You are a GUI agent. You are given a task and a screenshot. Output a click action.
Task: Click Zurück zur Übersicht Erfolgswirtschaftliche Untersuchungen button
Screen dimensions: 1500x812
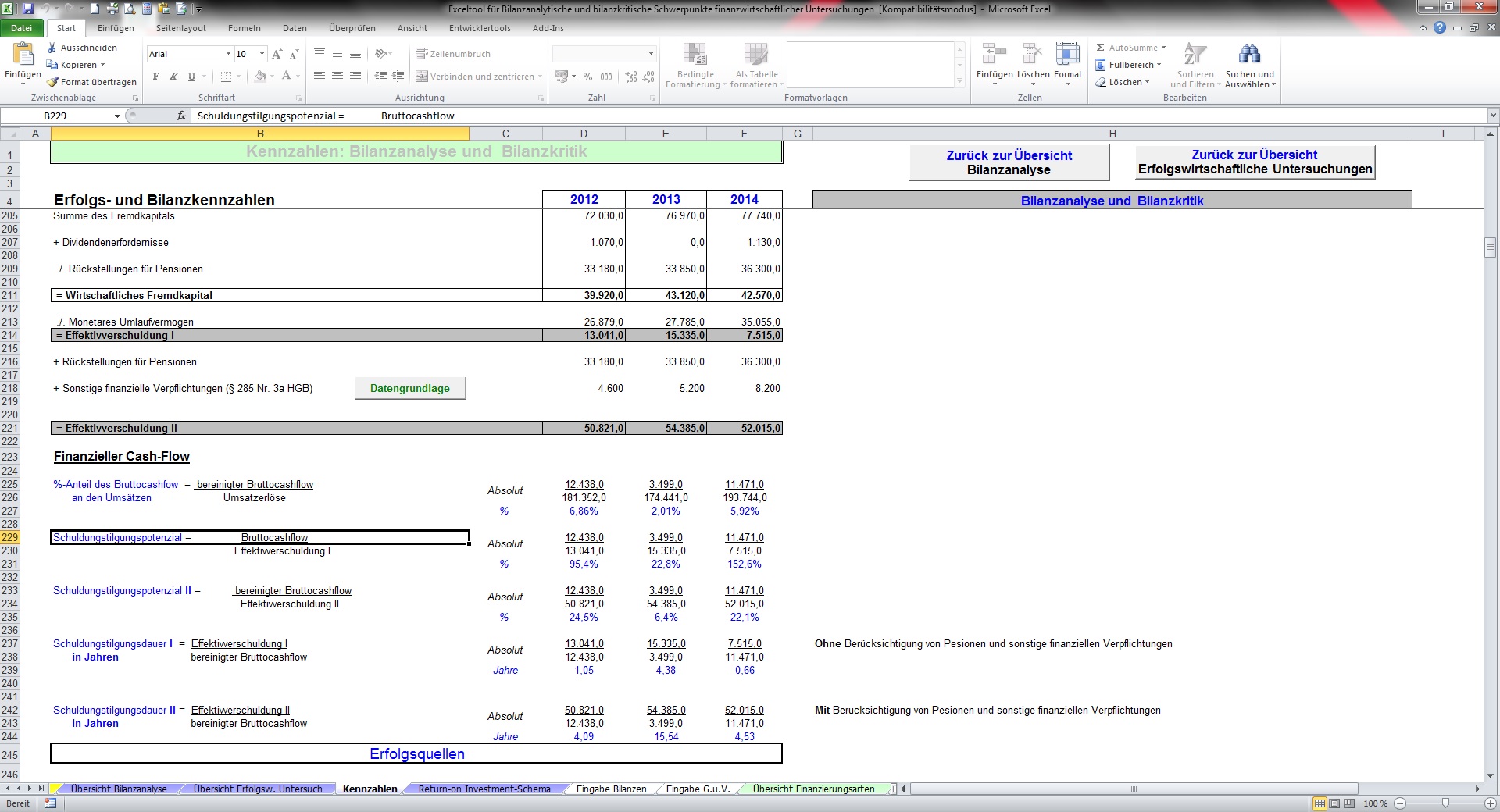1255,162
